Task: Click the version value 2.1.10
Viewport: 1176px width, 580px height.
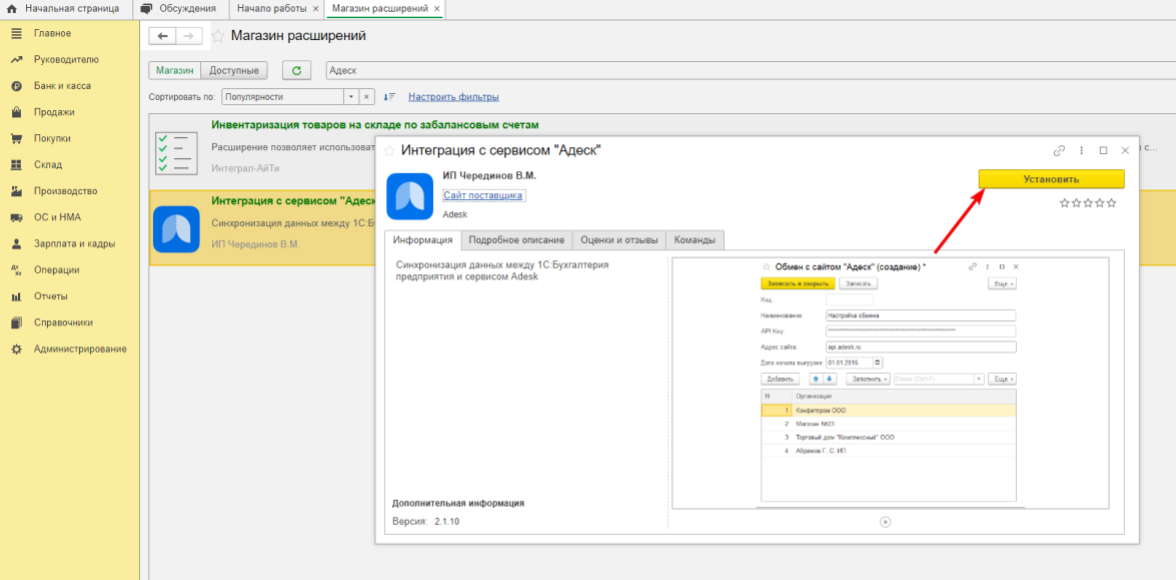Action: click(x=447, y=521)
